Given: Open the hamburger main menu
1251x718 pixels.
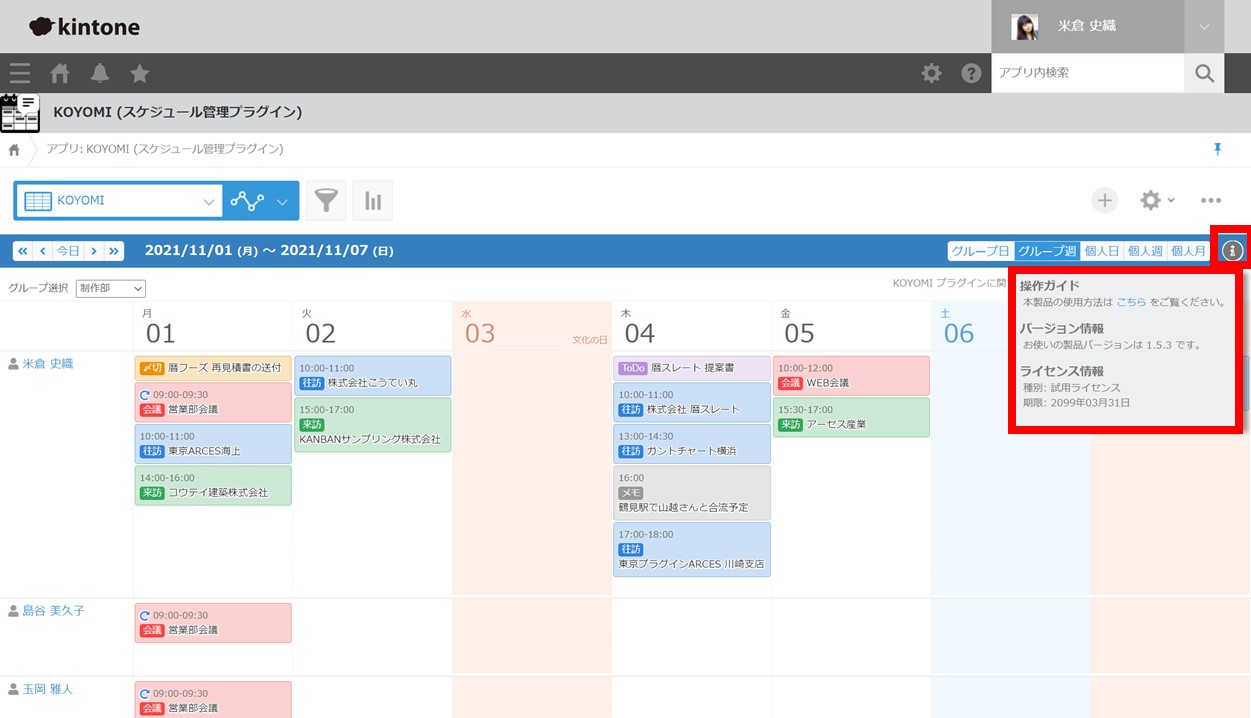Looking at the screenshot, I should pyautogui.click(x=20, y=73).
